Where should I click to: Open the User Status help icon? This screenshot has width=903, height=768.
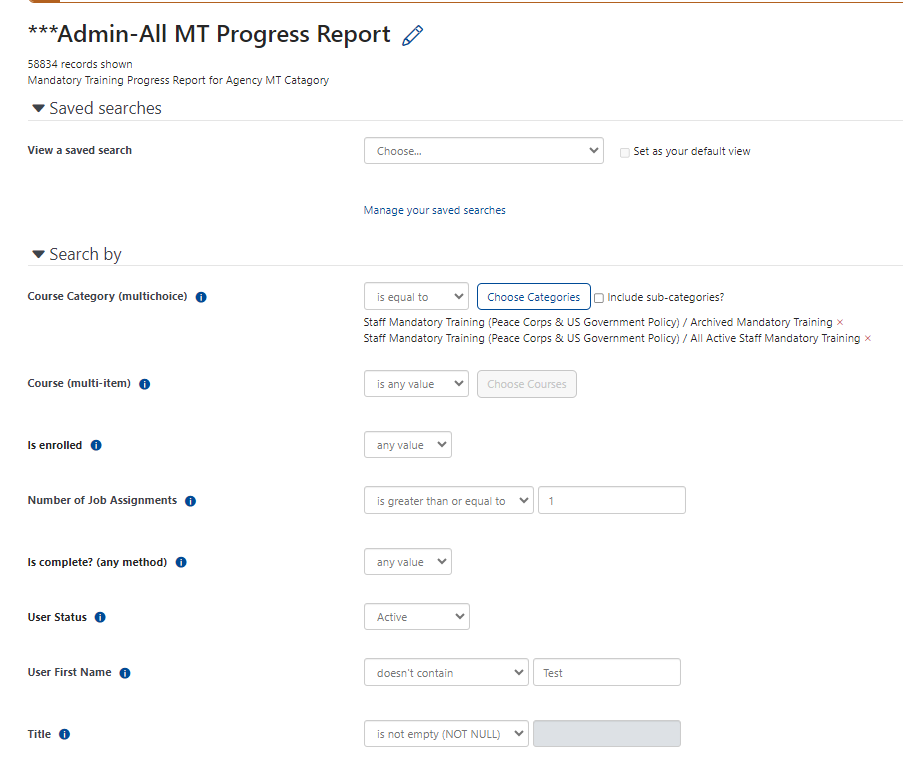point(100,617)
